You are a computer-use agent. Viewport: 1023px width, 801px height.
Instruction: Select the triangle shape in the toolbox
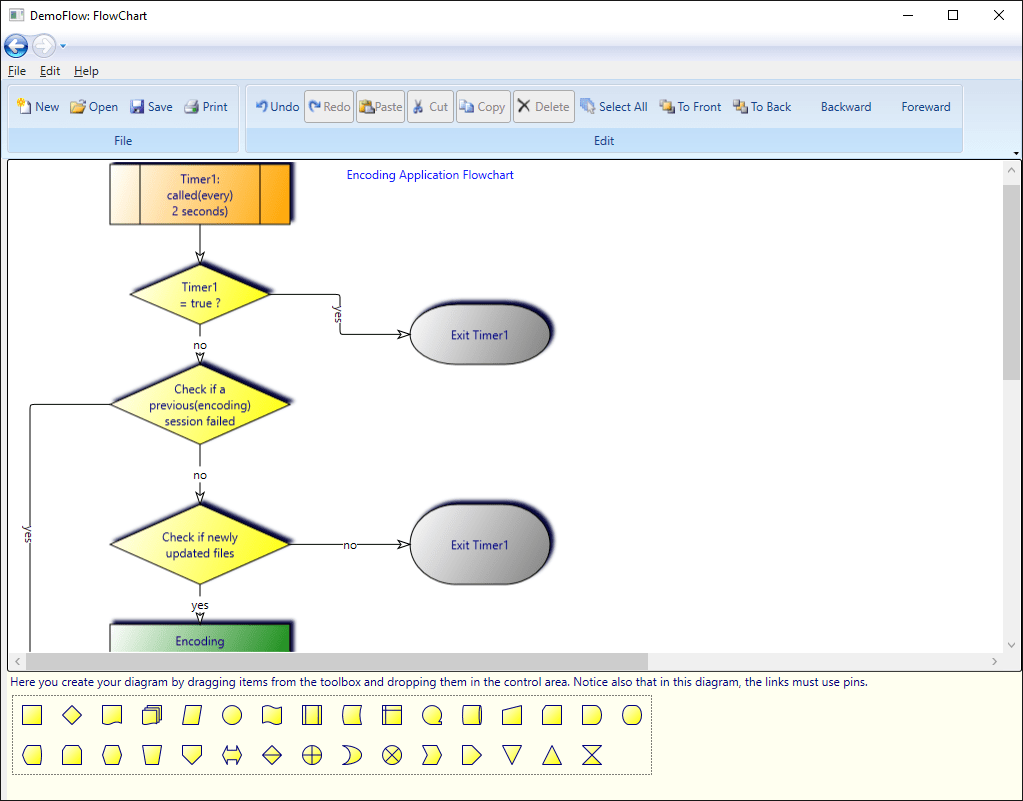(551, 755)
